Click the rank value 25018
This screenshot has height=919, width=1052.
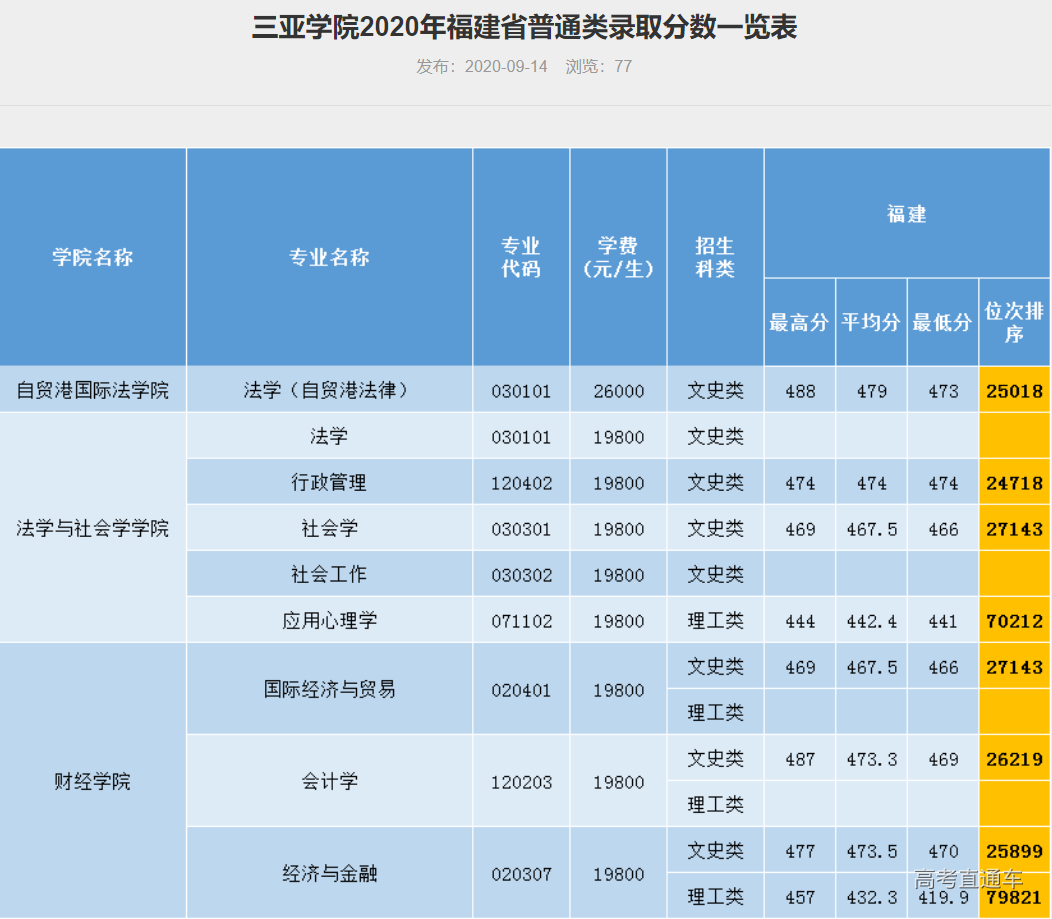click(x=1014, y=391)
